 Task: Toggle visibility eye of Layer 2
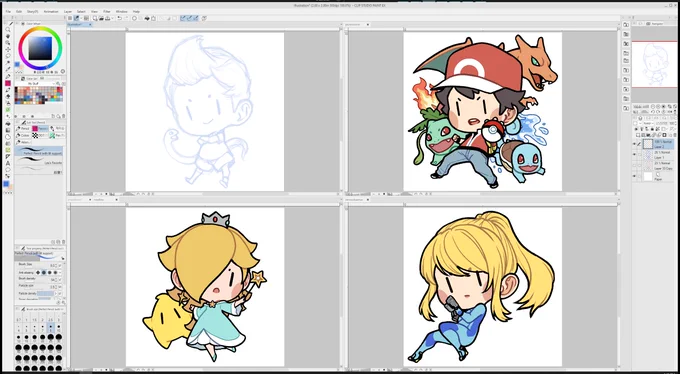click(634, 144)
